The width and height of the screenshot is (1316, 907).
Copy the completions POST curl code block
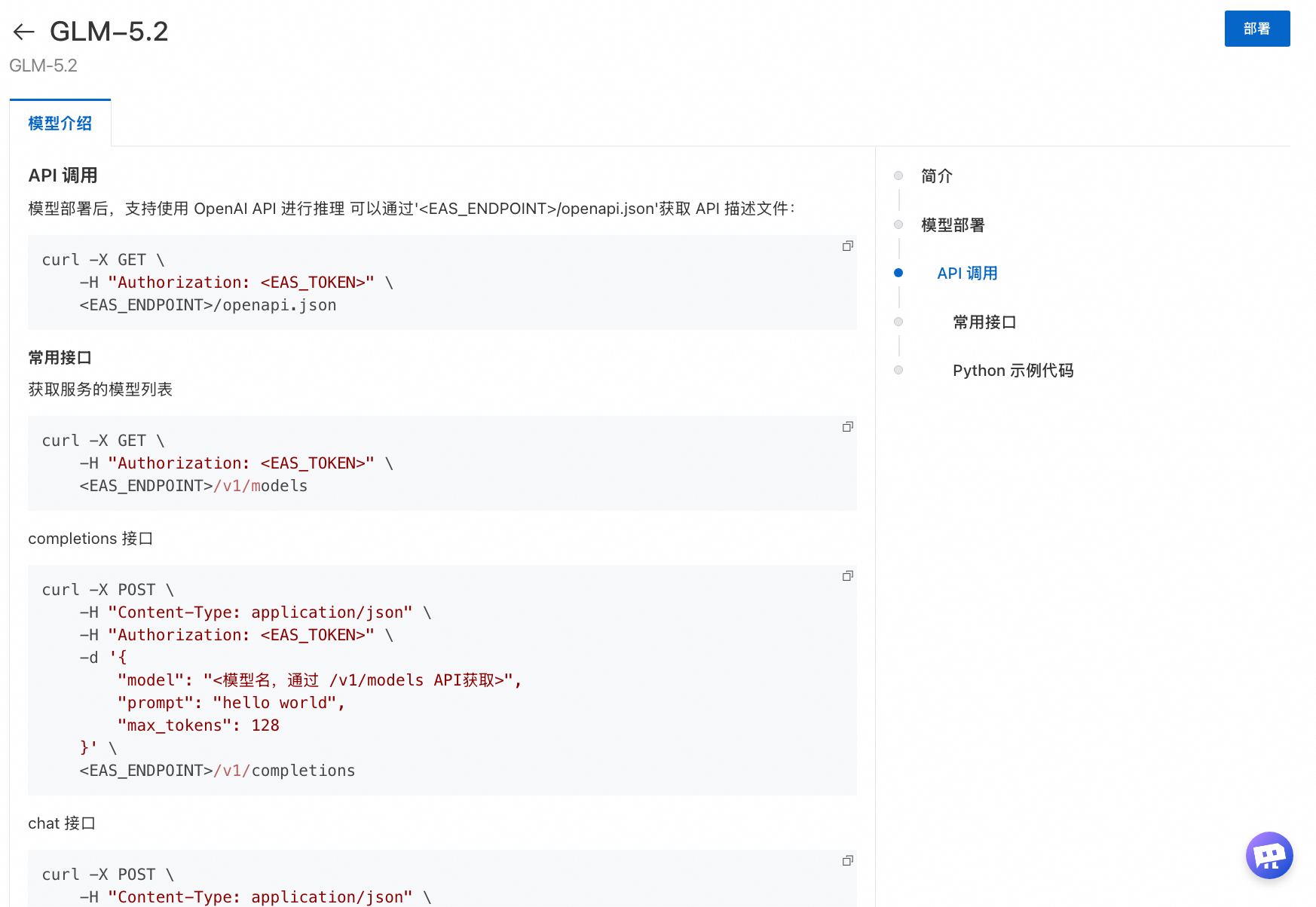848,576
